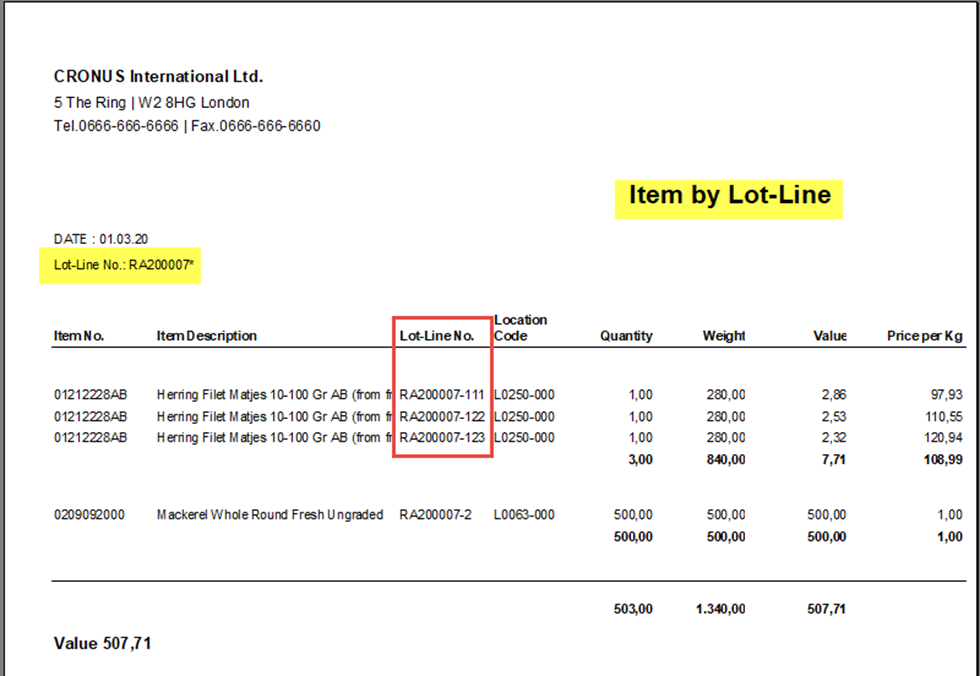Click the Lot-Line No. column header
The height and width of the screenshot is (676, 980).
click(437, 336)
